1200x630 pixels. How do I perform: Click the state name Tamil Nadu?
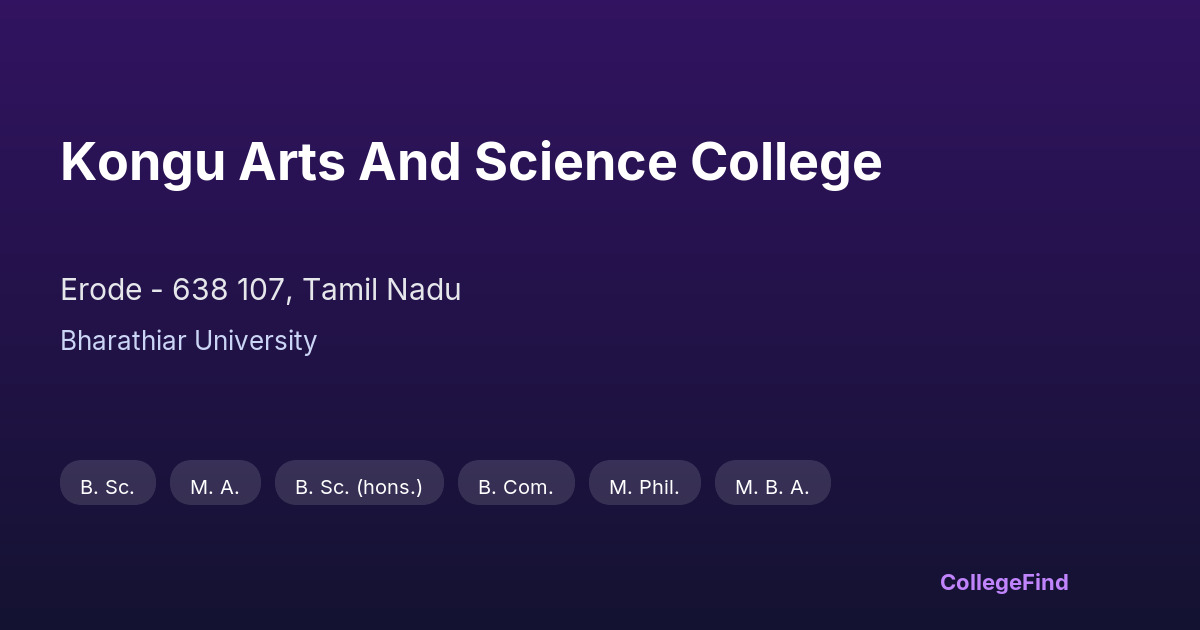coord(382,290)
